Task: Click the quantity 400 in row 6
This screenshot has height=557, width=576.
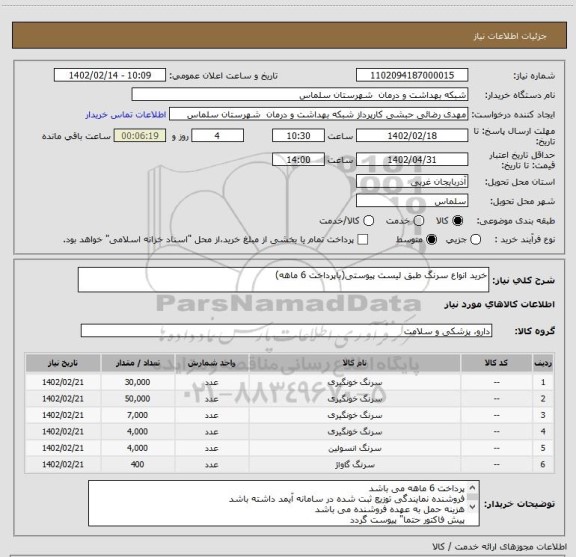Action: pyautogui.click(x=137, y=464)
